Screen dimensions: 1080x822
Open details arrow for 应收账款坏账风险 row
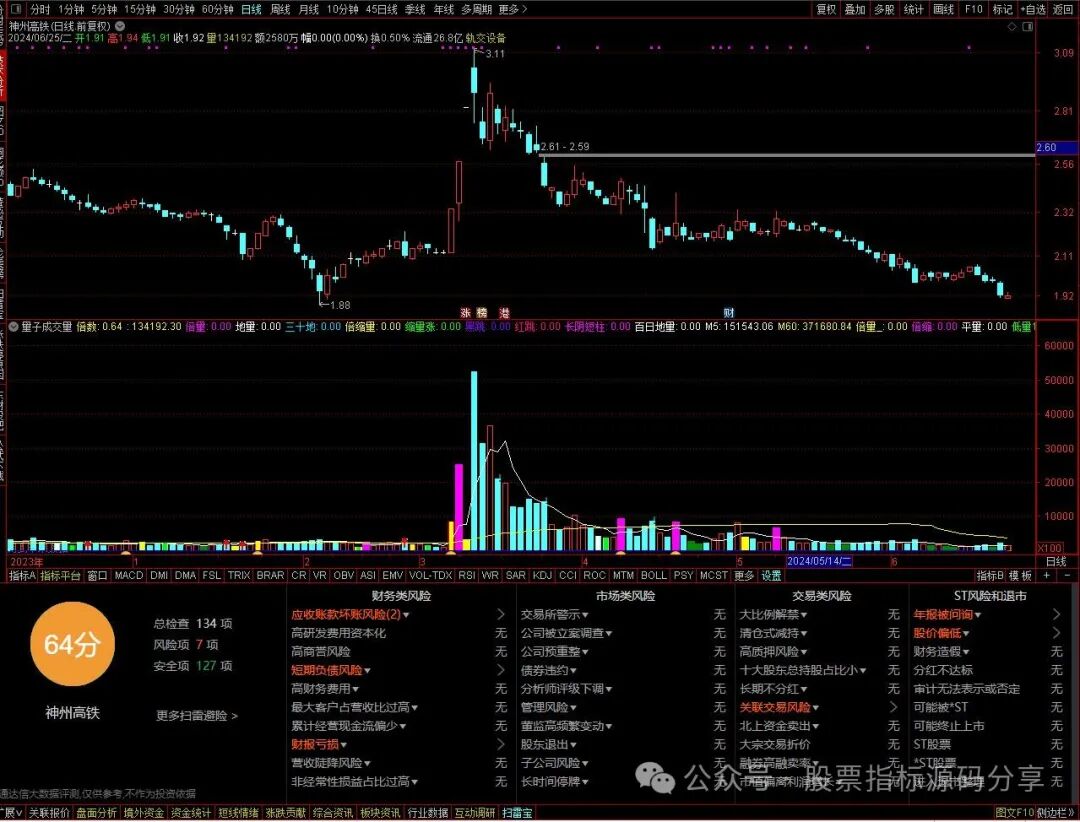point(501,614)
